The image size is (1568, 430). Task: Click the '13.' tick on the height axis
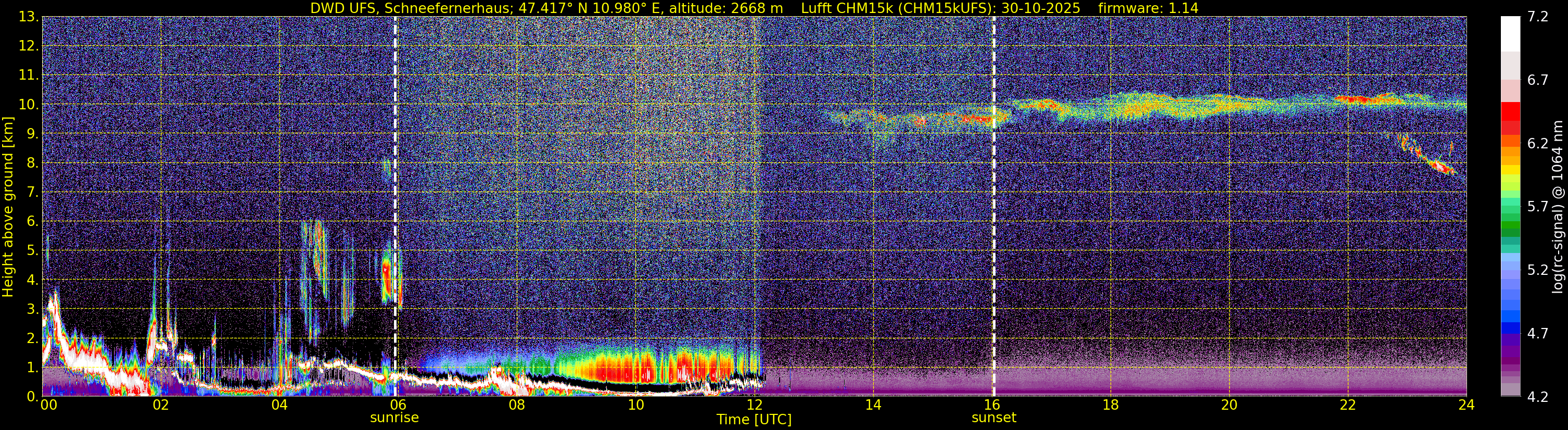coord(28,17)
